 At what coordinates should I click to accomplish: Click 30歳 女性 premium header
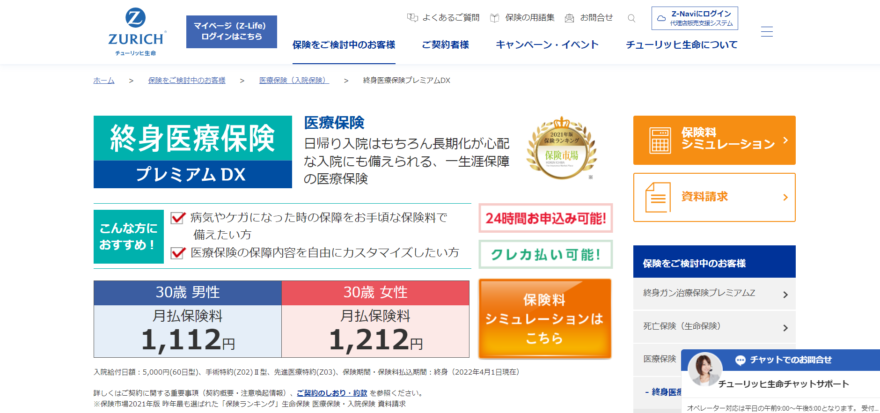coord(375,292)
